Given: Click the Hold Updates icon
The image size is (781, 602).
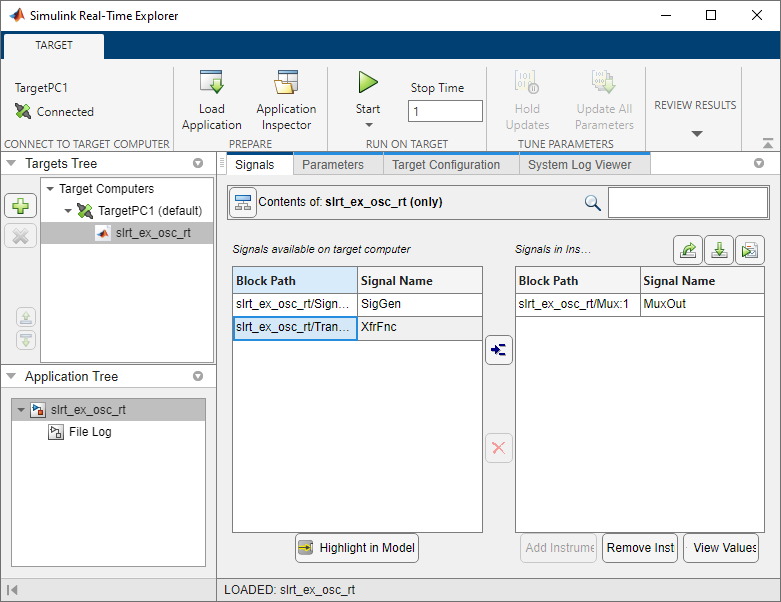Looking at the screenshot, I should pyautogui.click(x=527, y=82).
